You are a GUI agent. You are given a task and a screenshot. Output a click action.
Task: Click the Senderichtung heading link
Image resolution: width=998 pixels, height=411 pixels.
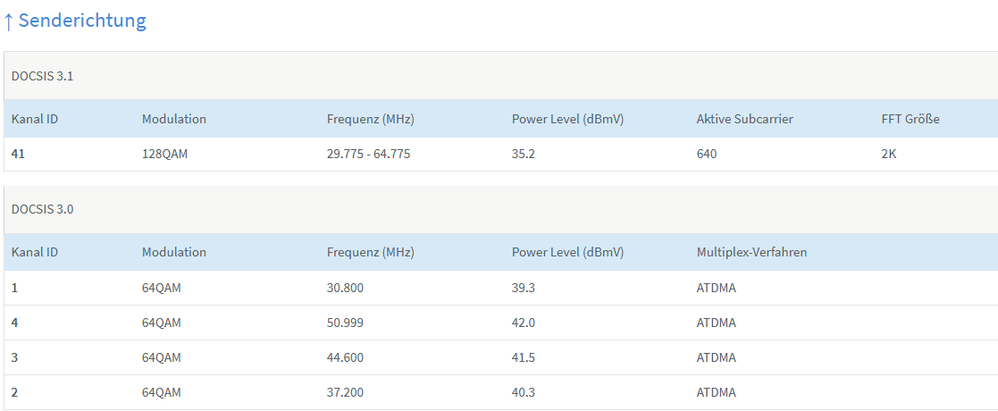(x=82, y=21)
